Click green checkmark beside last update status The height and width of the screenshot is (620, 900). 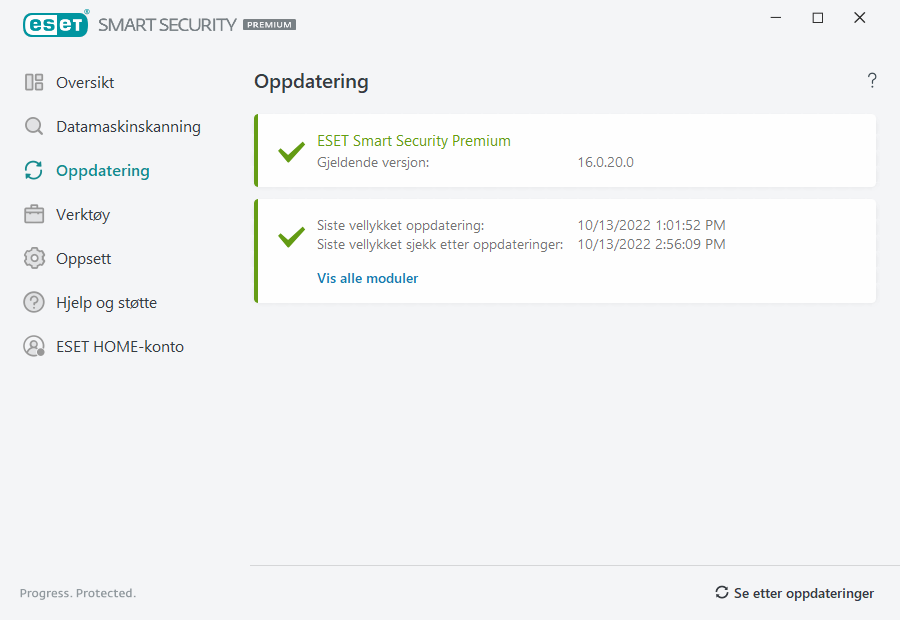(x=291, y=236)
